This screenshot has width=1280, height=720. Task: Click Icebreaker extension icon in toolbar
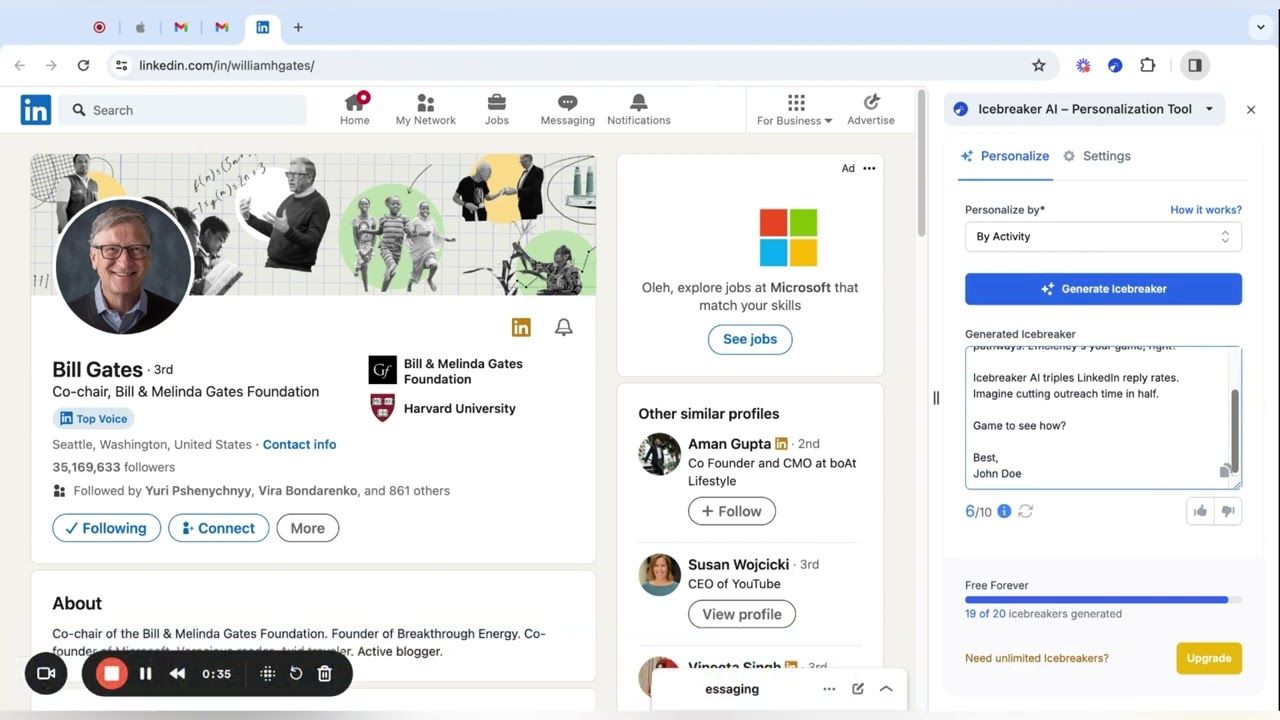click(x=1115, y=65)
